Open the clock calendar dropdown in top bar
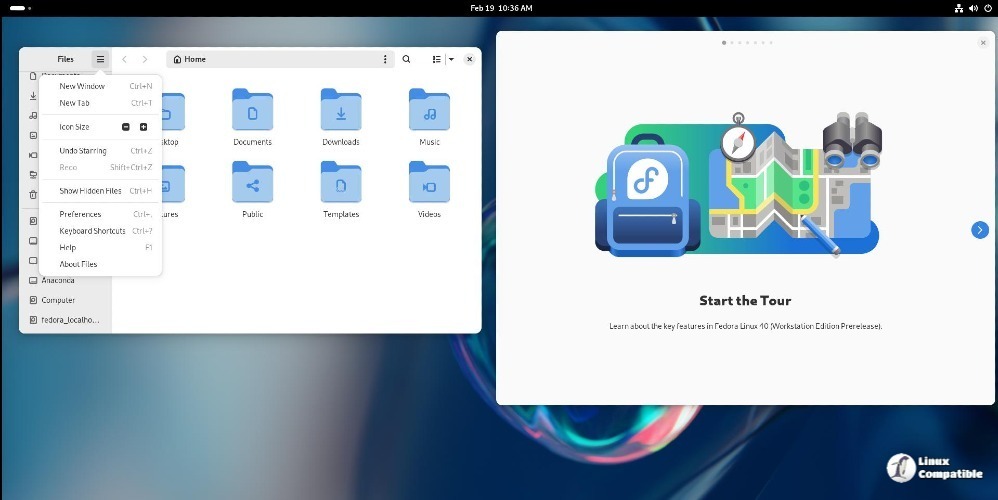This screenshot has height=500, width=998. pos(501,8)
